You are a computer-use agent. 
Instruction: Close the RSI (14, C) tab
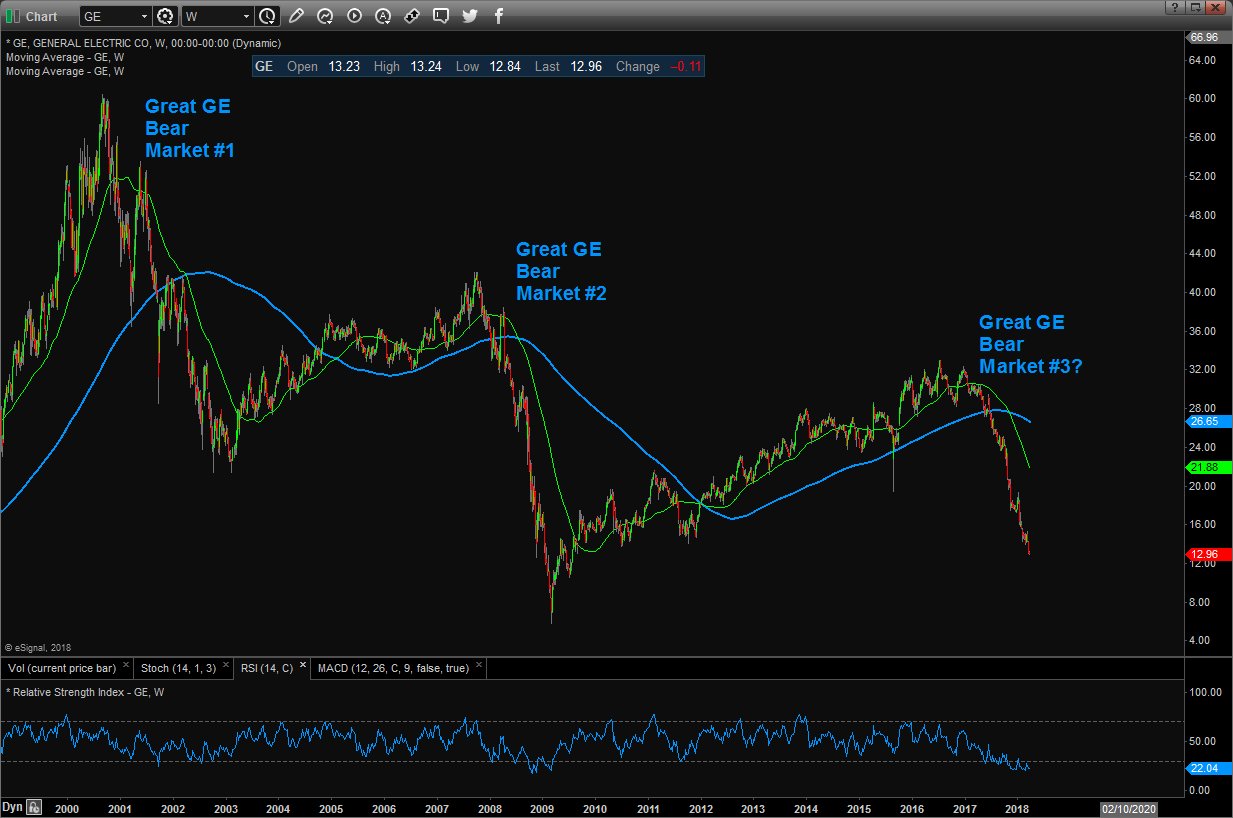click(302, 665)
